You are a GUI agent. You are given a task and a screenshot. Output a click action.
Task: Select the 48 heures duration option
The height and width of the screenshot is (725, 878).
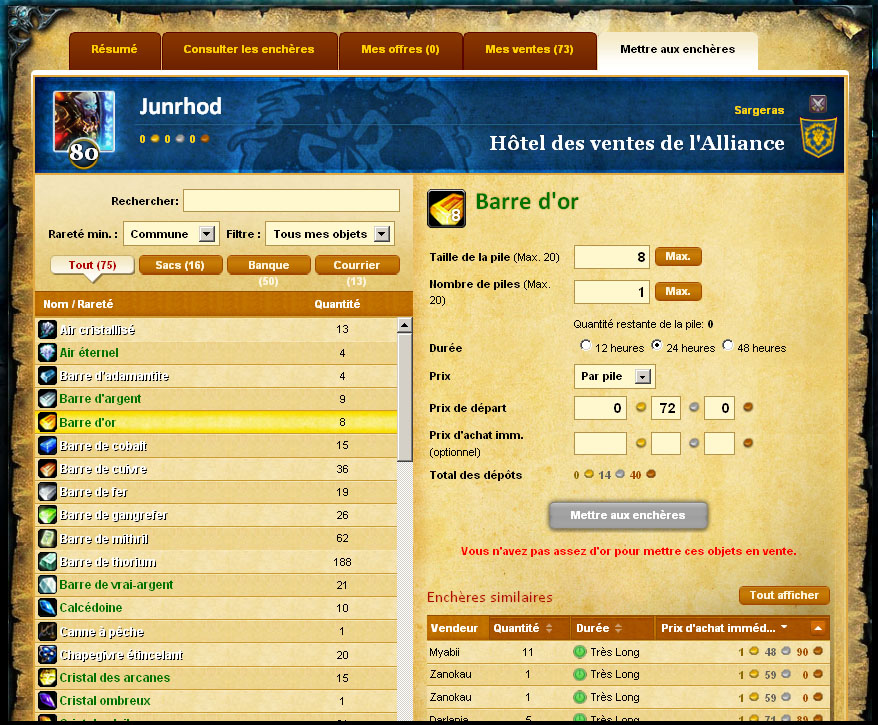[728, 345]
